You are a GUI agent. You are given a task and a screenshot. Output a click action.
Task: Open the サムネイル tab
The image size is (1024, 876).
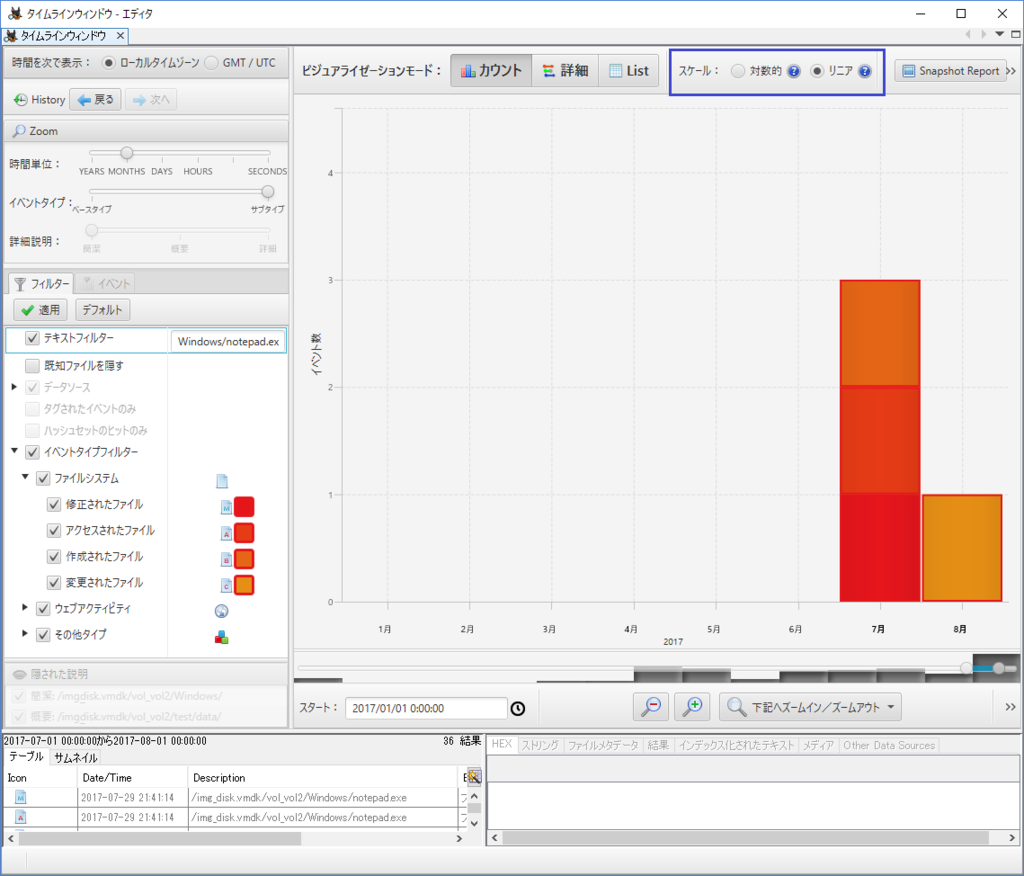[x=76, y=758]
